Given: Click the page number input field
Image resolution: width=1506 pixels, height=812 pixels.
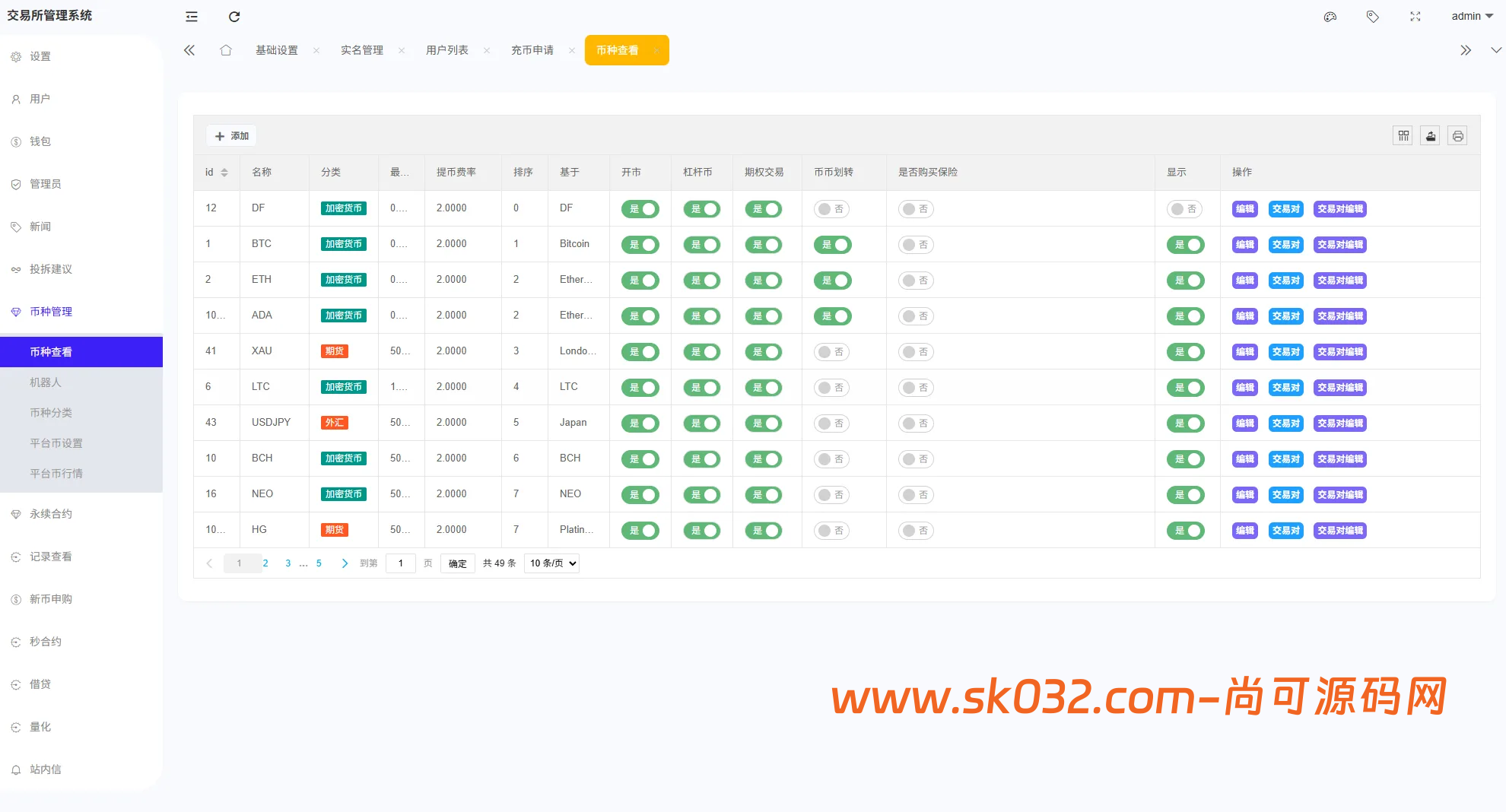Looking at the screenshot, I should (x=401, y=563).
